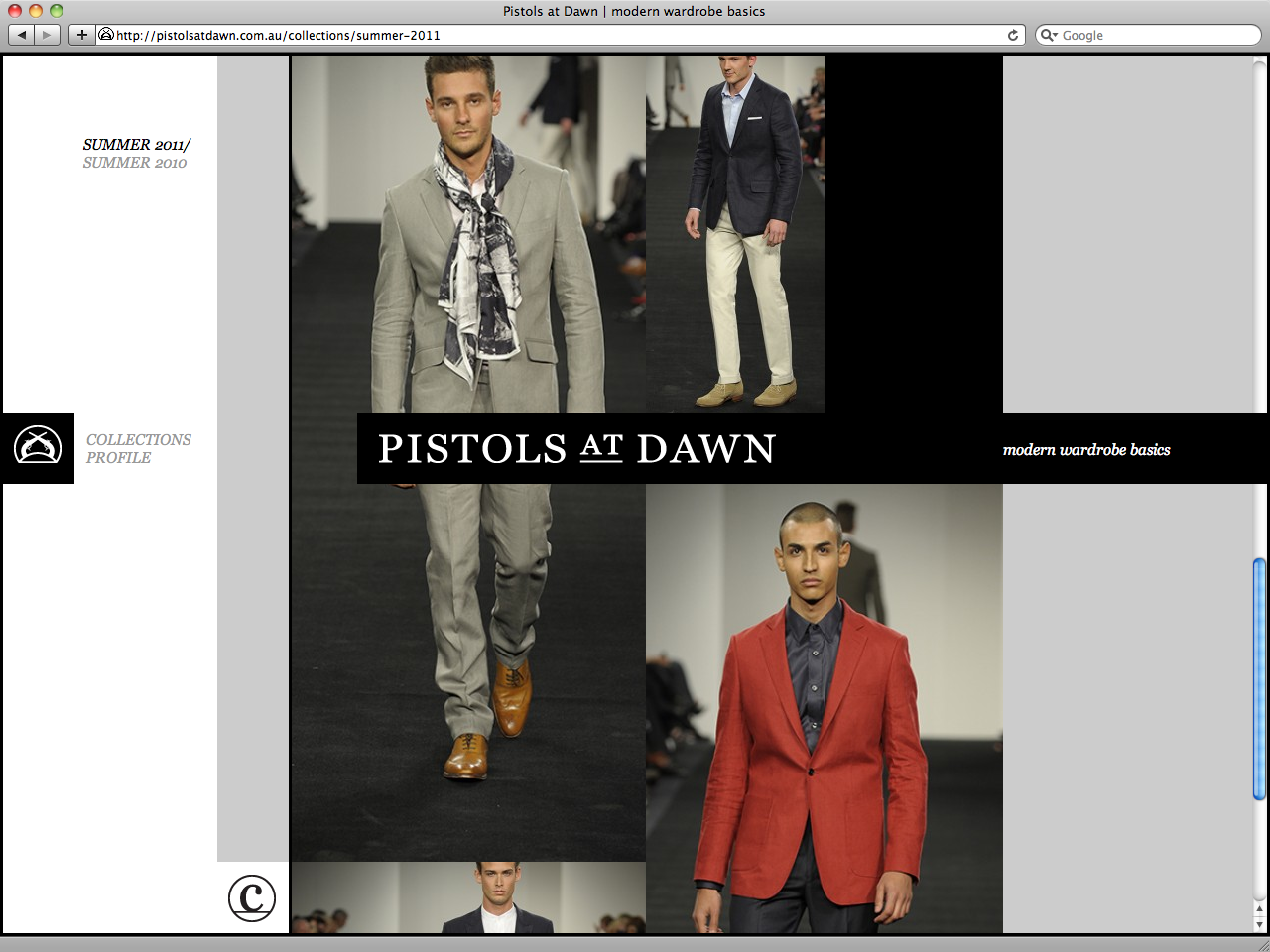
Task: Focus the Google search field
Action: tap(1148, 35)
